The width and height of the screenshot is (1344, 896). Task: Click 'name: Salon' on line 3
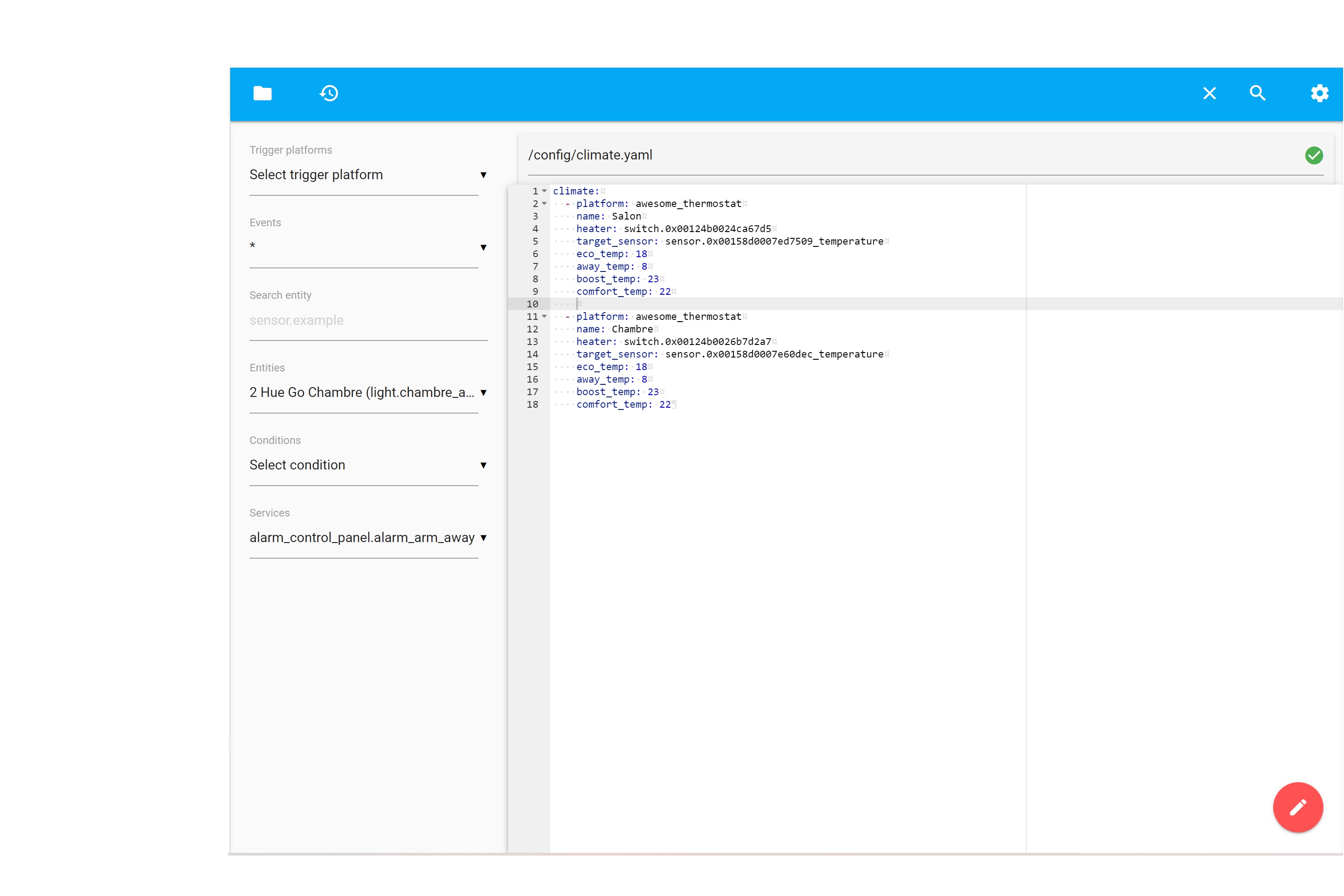coord(608,216)
